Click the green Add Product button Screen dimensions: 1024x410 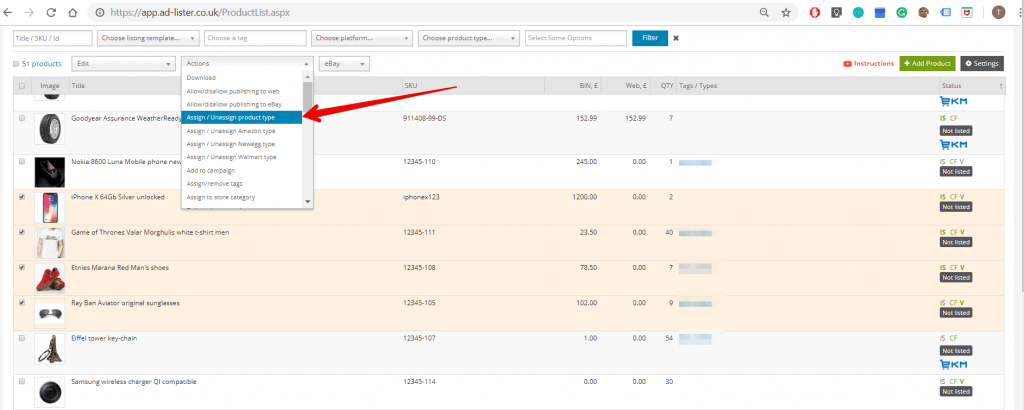click(927, 63)
